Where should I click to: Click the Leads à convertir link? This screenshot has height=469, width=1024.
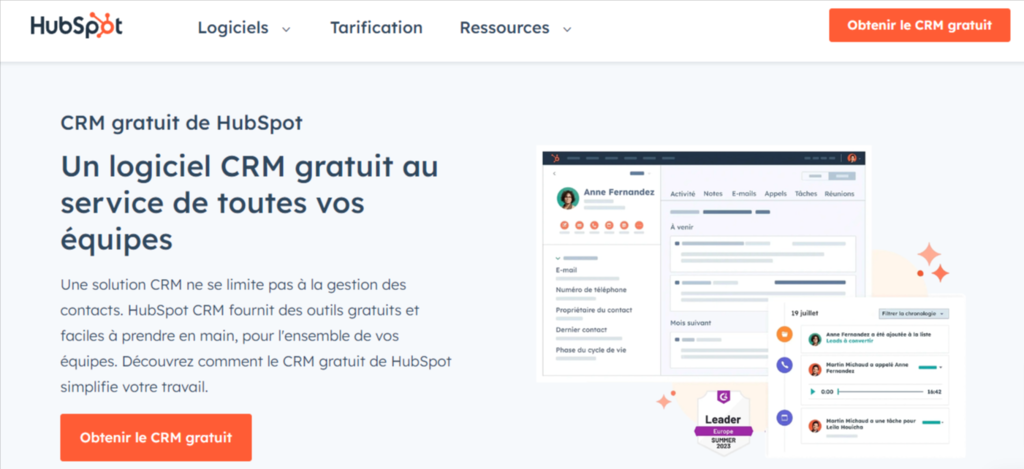coord(850,341)
